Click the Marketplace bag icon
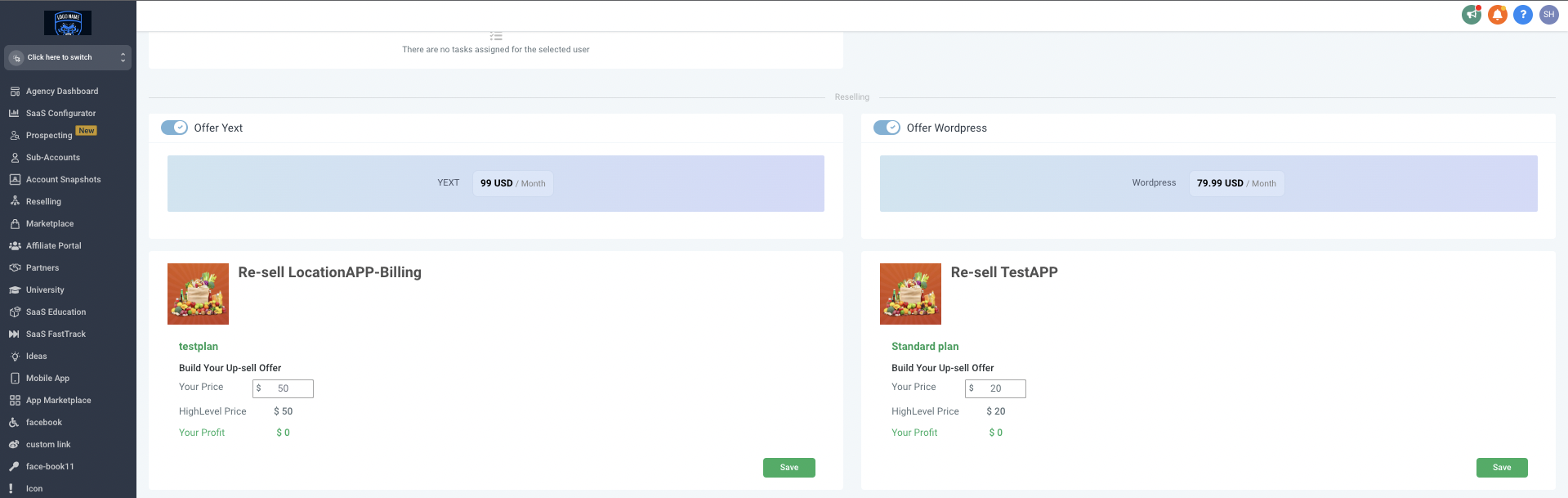 15,224
